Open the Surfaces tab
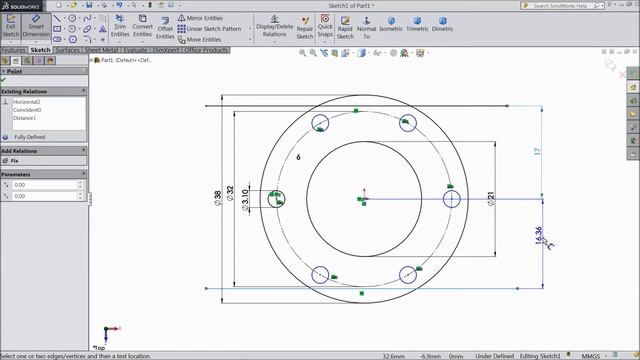Image resolution: width=640 pixels, height=360 pixels. (x=67, y=50)
